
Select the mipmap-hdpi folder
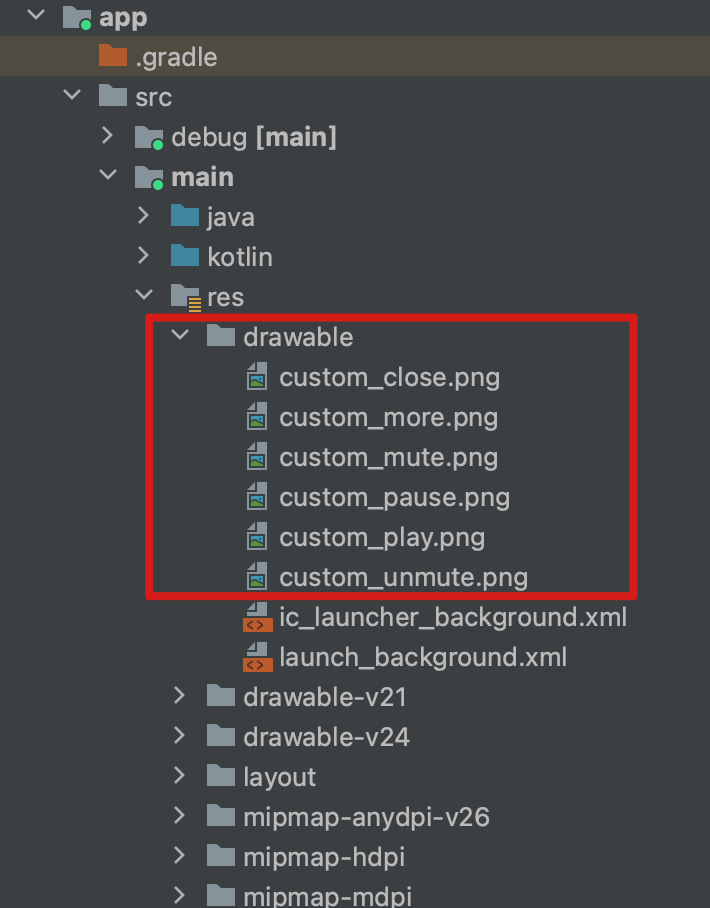323,857
